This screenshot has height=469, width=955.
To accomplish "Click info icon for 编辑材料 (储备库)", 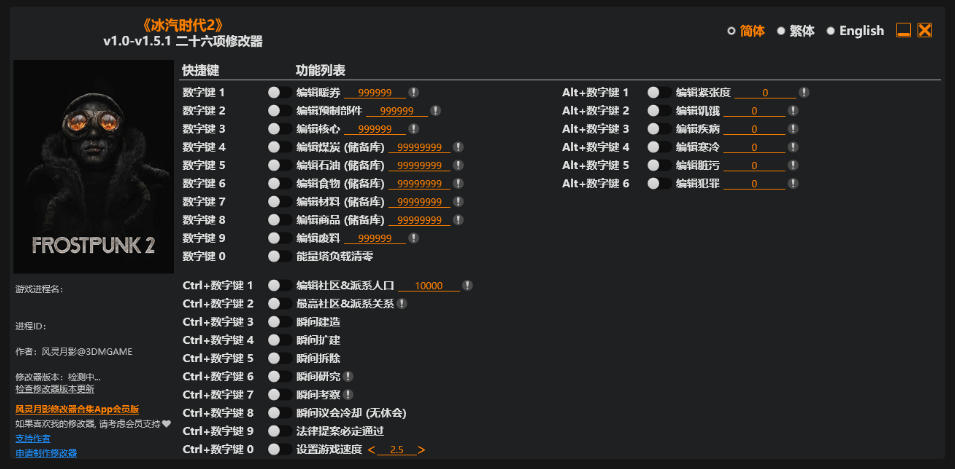I will coord(458,202).
